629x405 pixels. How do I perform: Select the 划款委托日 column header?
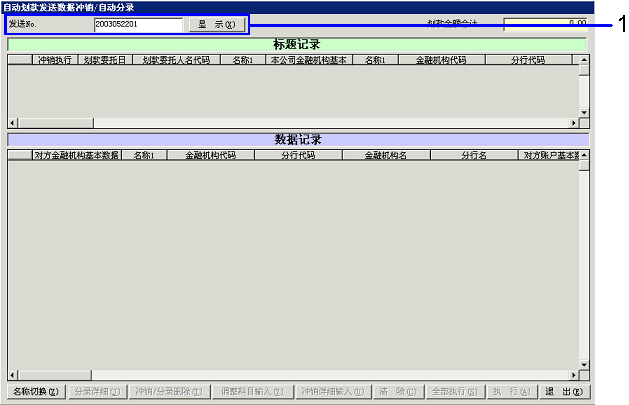coord(105,60)
